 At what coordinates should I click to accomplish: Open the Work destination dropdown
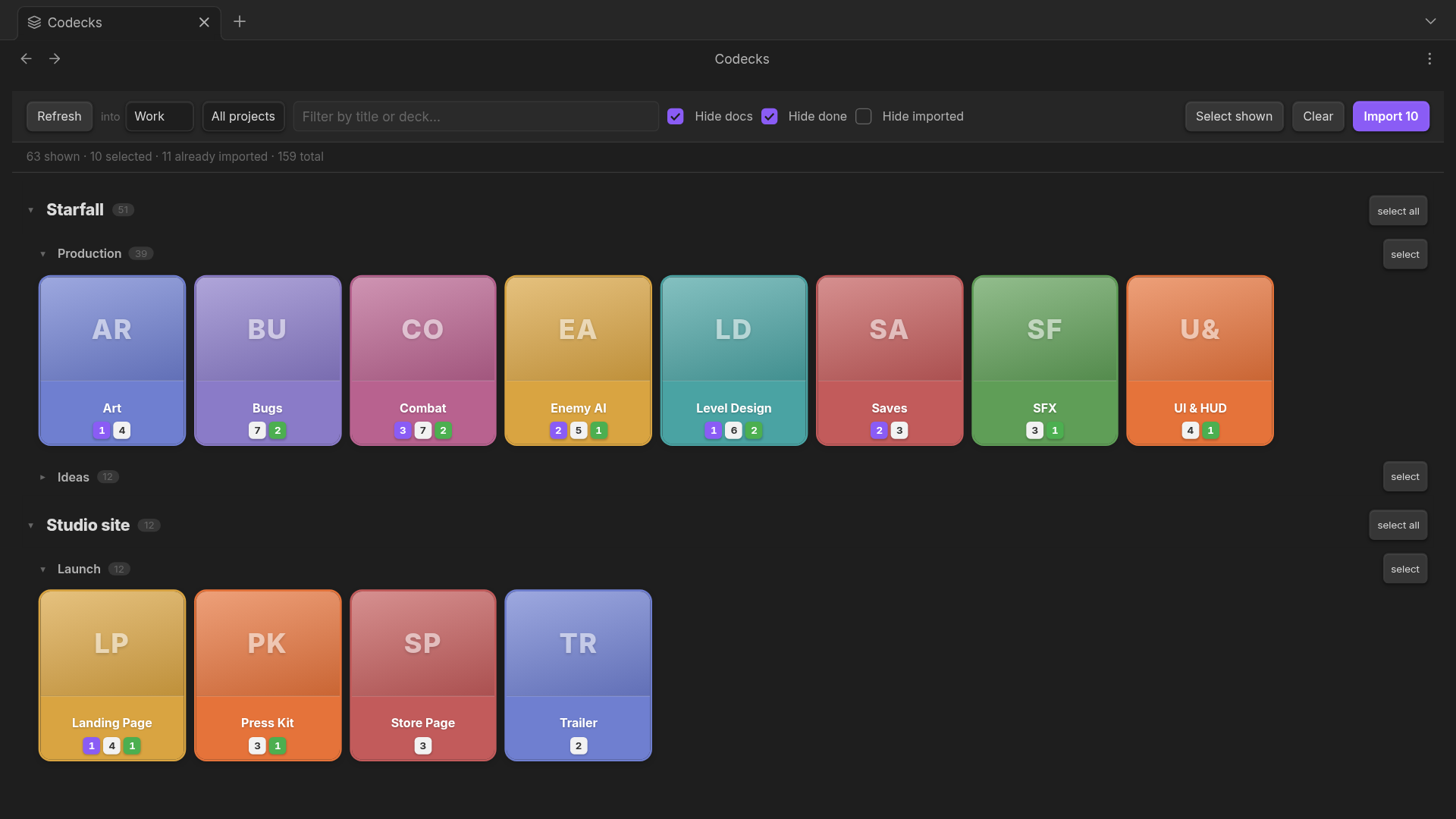click(x=159, y=116)
